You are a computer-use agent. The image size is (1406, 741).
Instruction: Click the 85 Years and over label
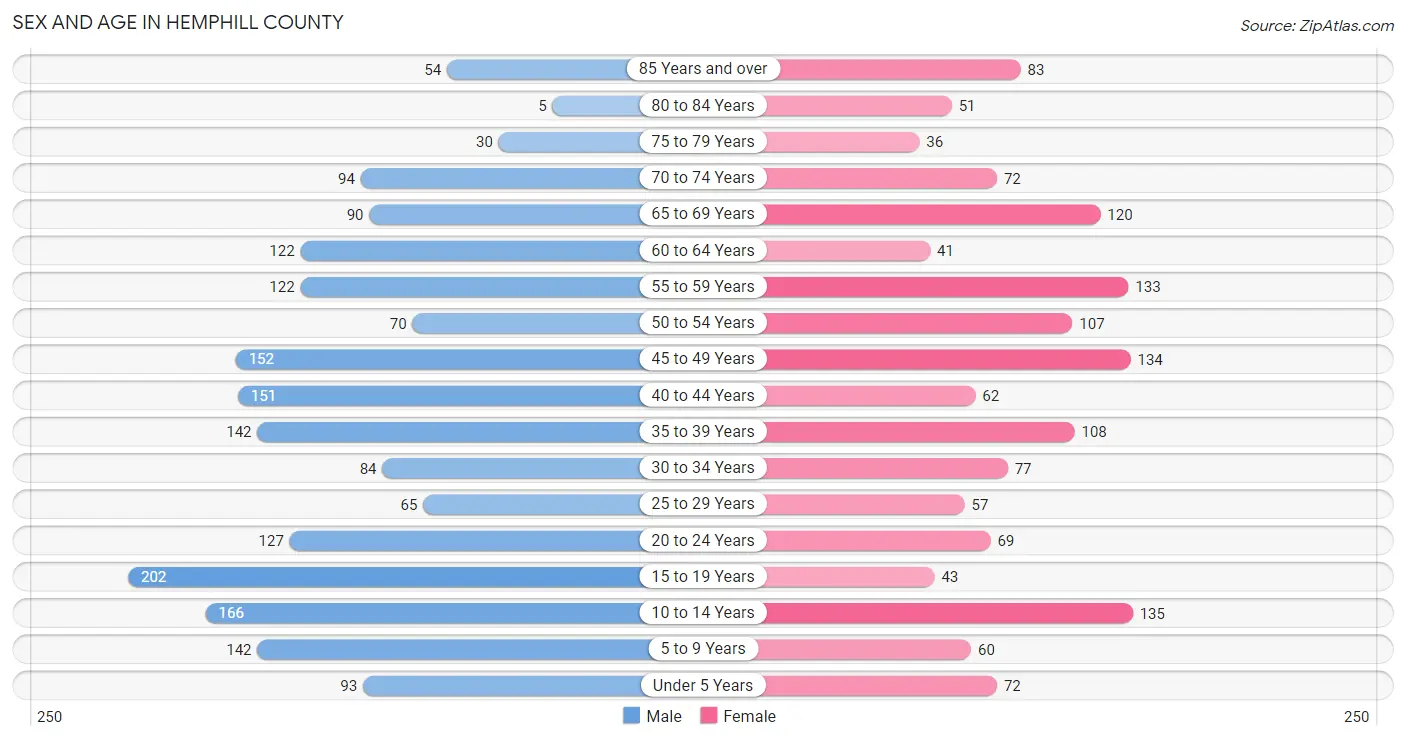[703, 69]
